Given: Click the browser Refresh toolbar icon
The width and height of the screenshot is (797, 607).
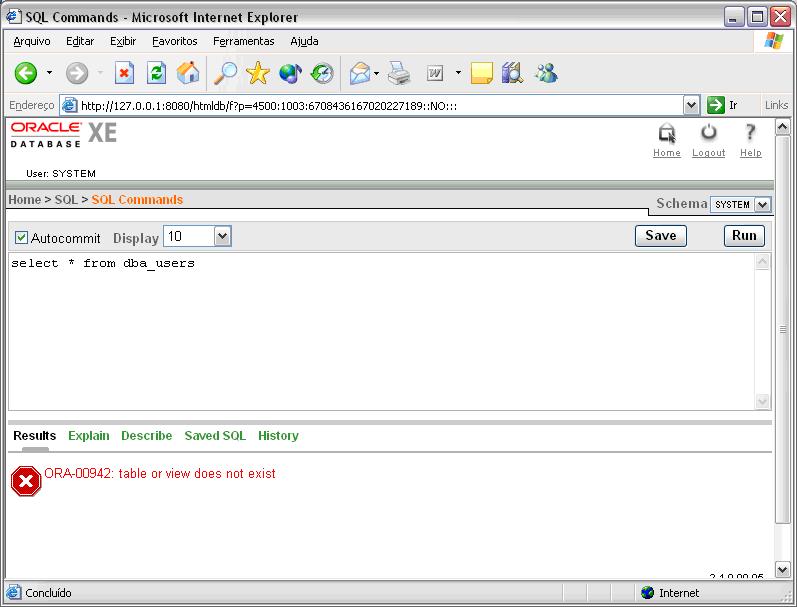Looking at the screenshot, I should [x=156, y=73].
